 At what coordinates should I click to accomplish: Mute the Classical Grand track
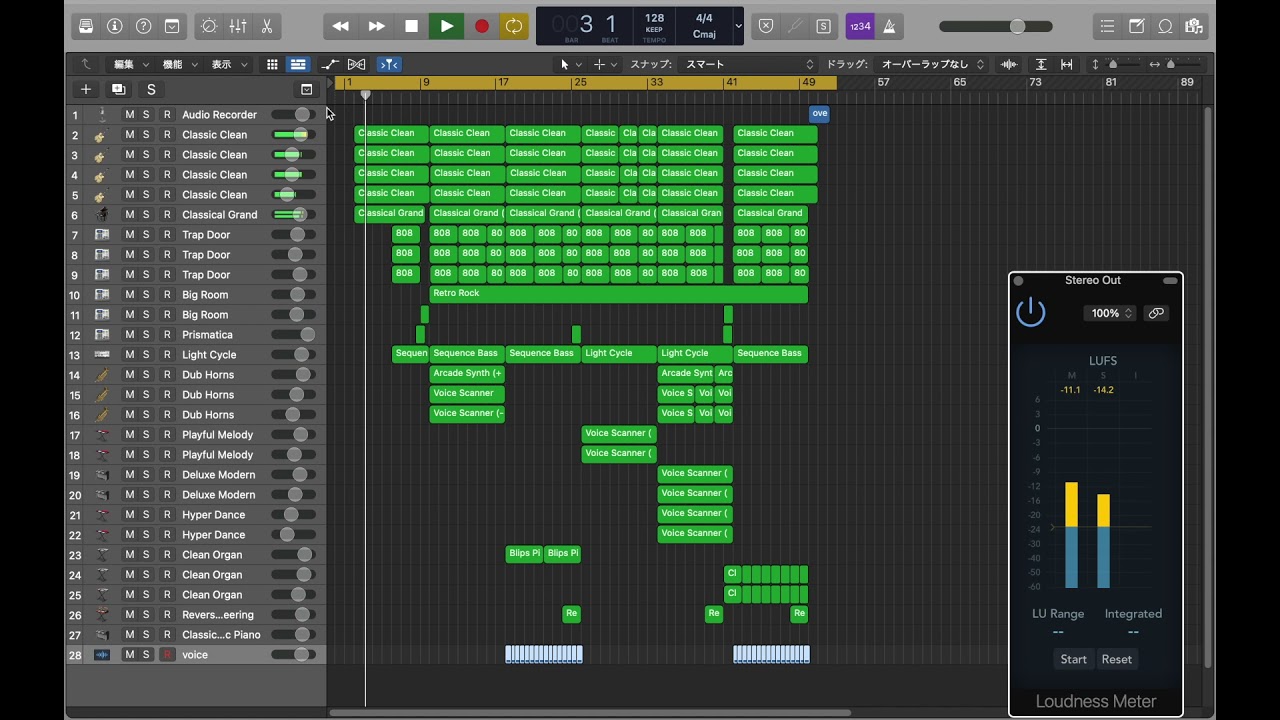(129, 215)
